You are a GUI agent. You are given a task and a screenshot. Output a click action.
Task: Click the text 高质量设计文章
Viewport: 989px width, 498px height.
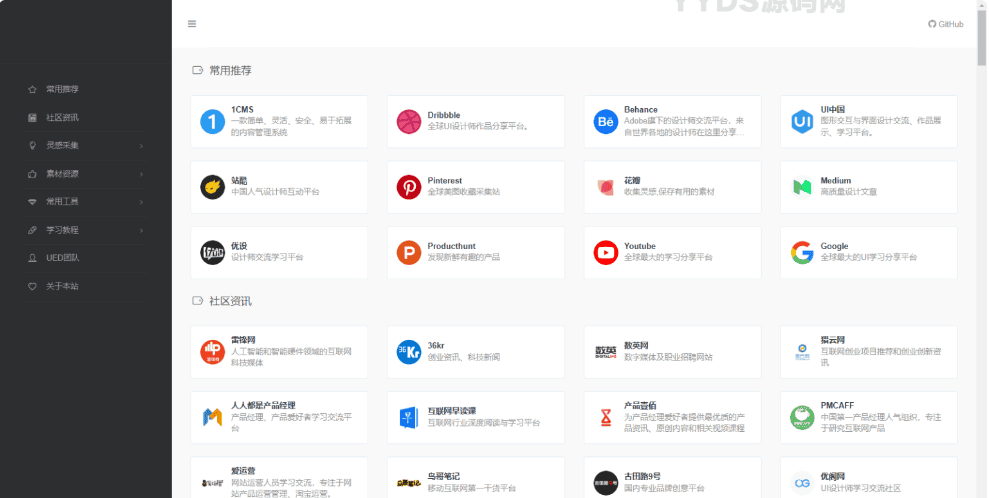848,192
